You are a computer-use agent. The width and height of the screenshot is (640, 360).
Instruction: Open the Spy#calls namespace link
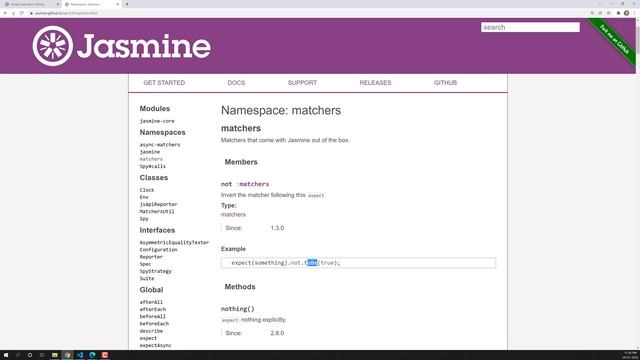[153, 167]
